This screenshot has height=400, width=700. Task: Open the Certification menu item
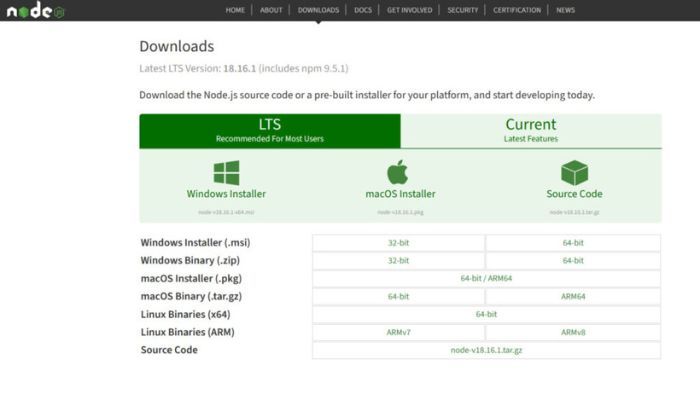pos(517,10)
